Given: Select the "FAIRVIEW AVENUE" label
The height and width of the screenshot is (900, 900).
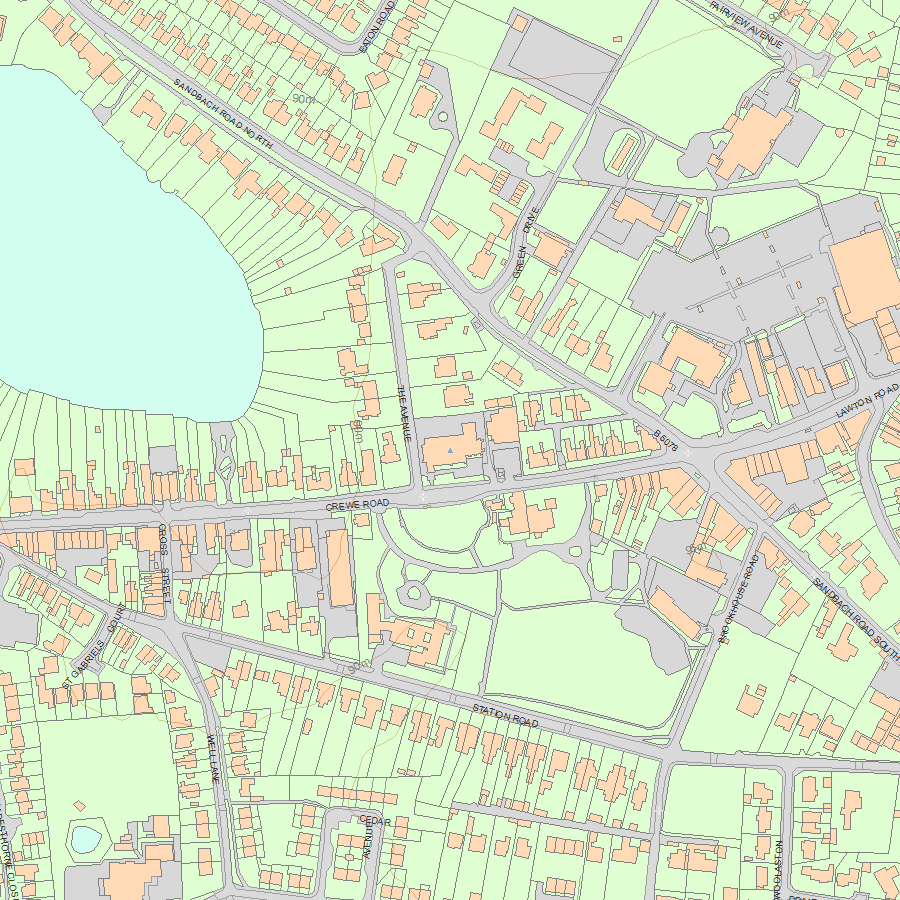Looking at the screenshot, I should tap(746, 24).
